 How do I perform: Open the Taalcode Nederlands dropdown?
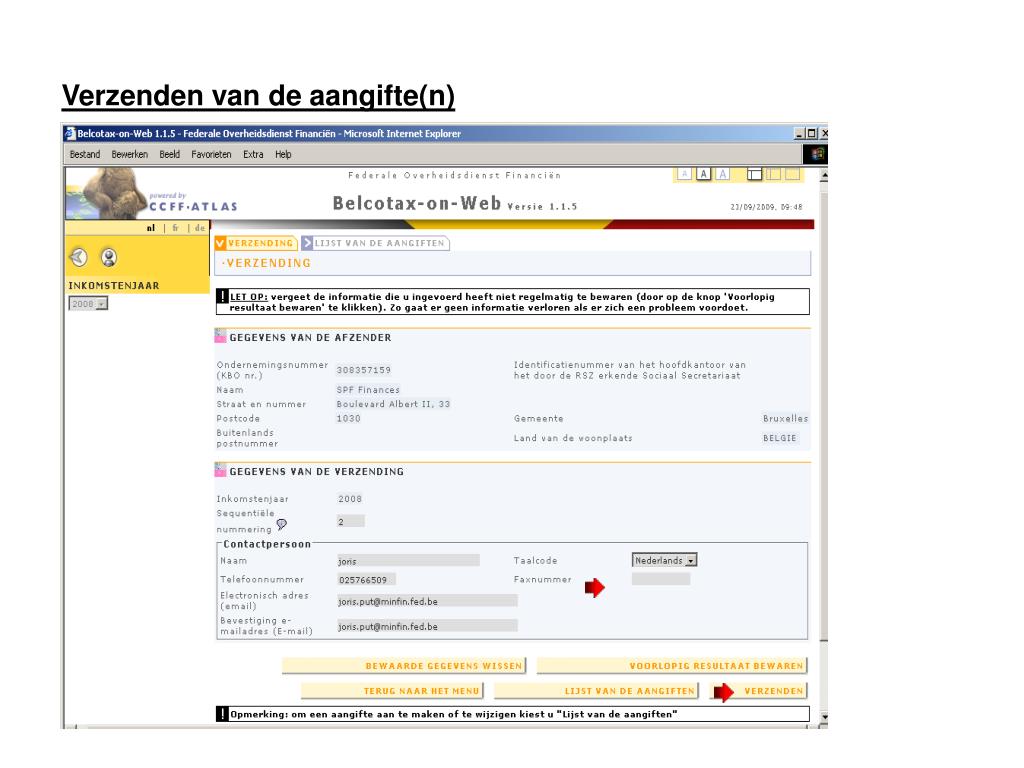(664, 560)
